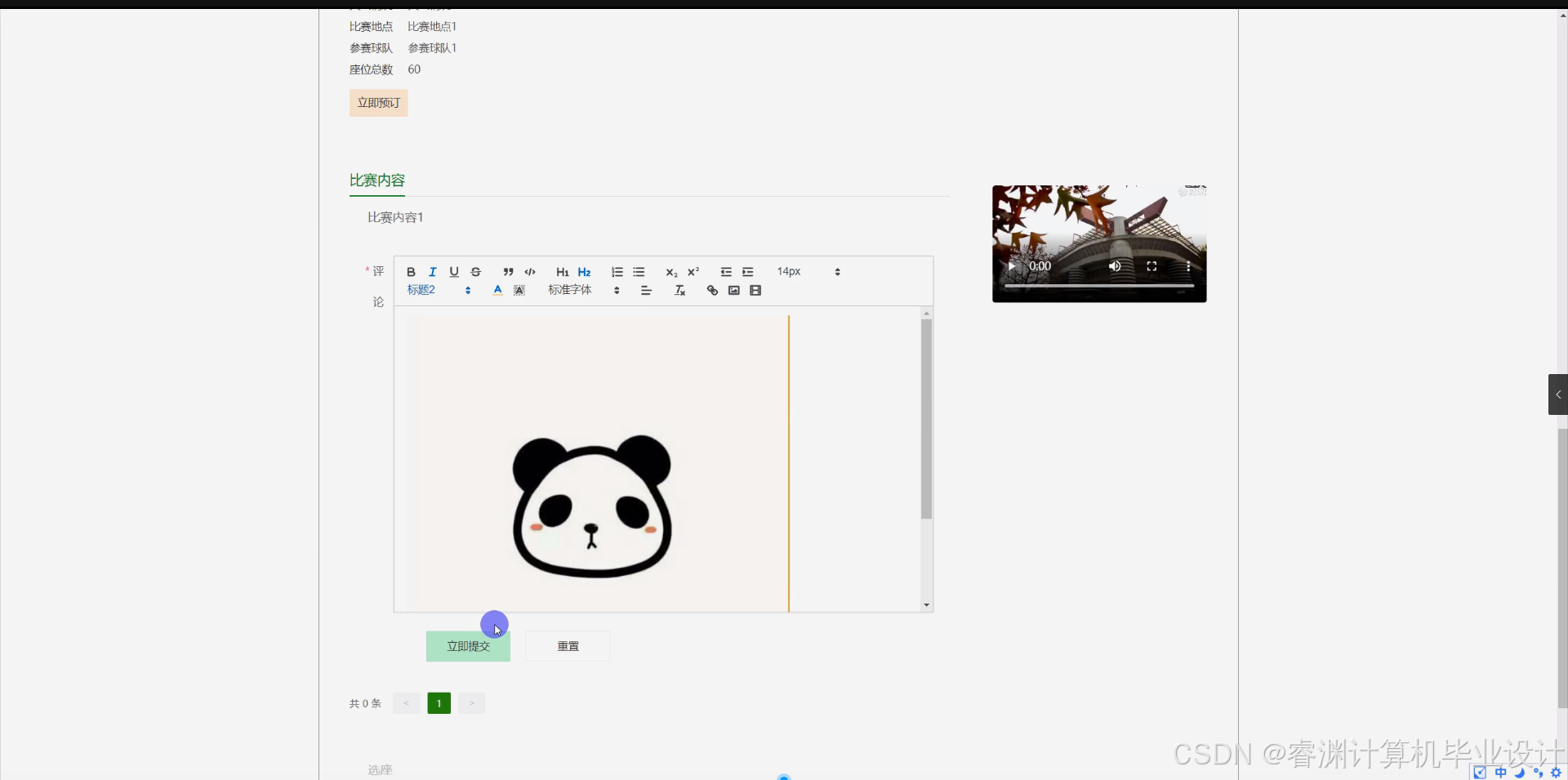The height and width of the screenshot is (780, 1568).
Task: Create a bulleted list
Action: (639, 272)
